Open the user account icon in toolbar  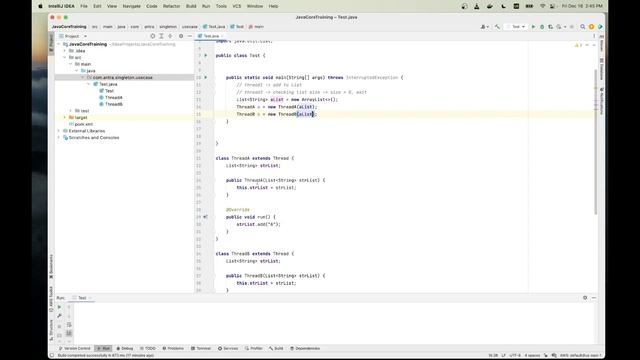(484, 27)
